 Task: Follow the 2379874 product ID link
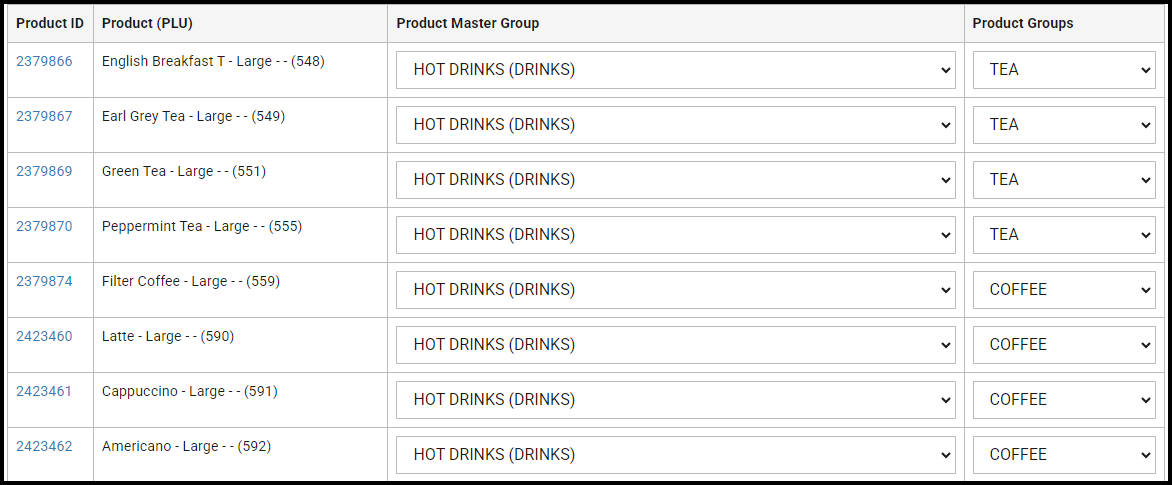[x=44, y=281]
